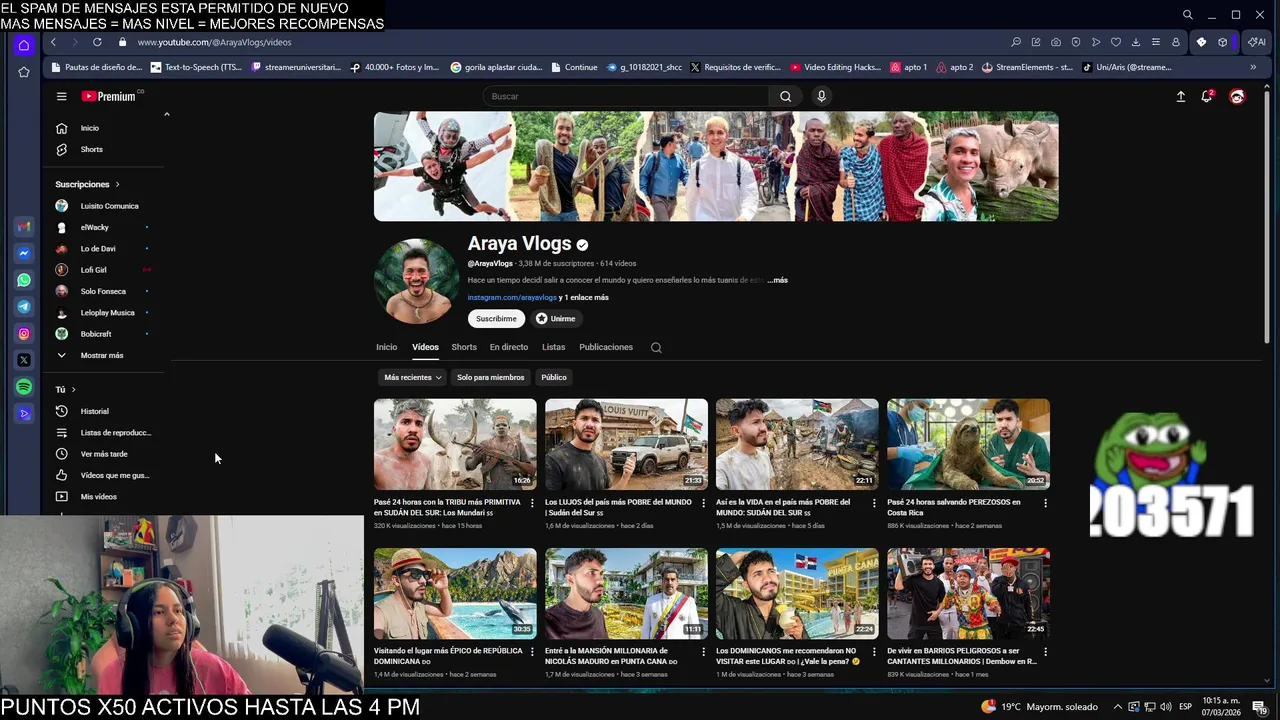Click the snapshot camera icon in address bar
Image resolution: width=1280 pixels, height=720 pixels.
point(1056,42)
